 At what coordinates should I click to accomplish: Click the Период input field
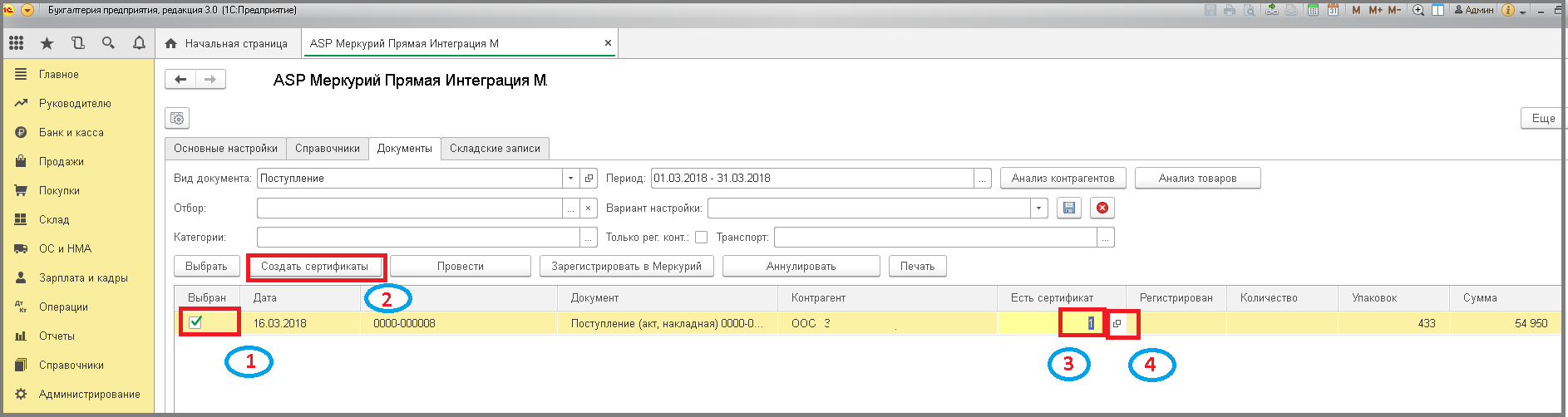[x=812, y=178]
